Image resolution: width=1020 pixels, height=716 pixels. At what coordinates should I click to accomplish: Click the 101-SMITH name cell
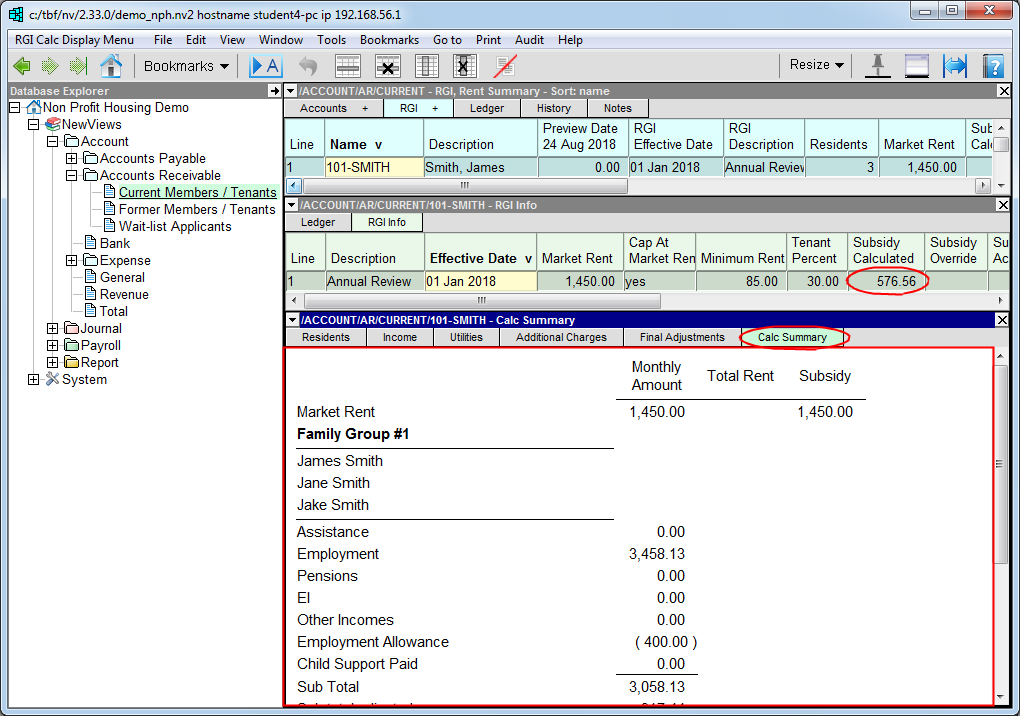coord(373,168)
